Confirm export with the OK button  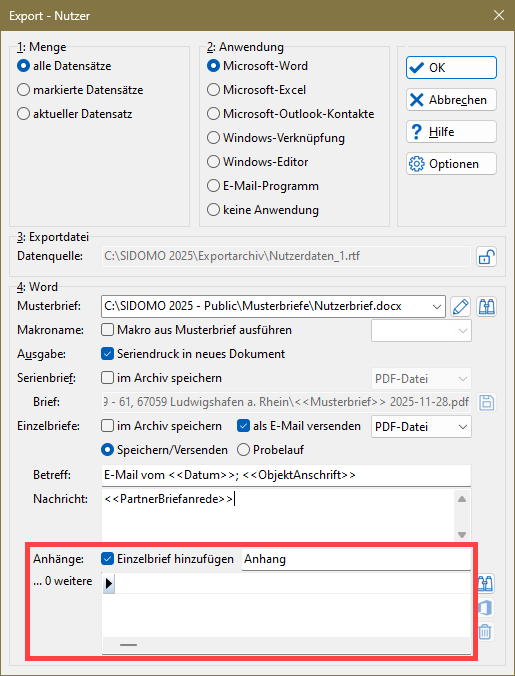coord(451,68)
